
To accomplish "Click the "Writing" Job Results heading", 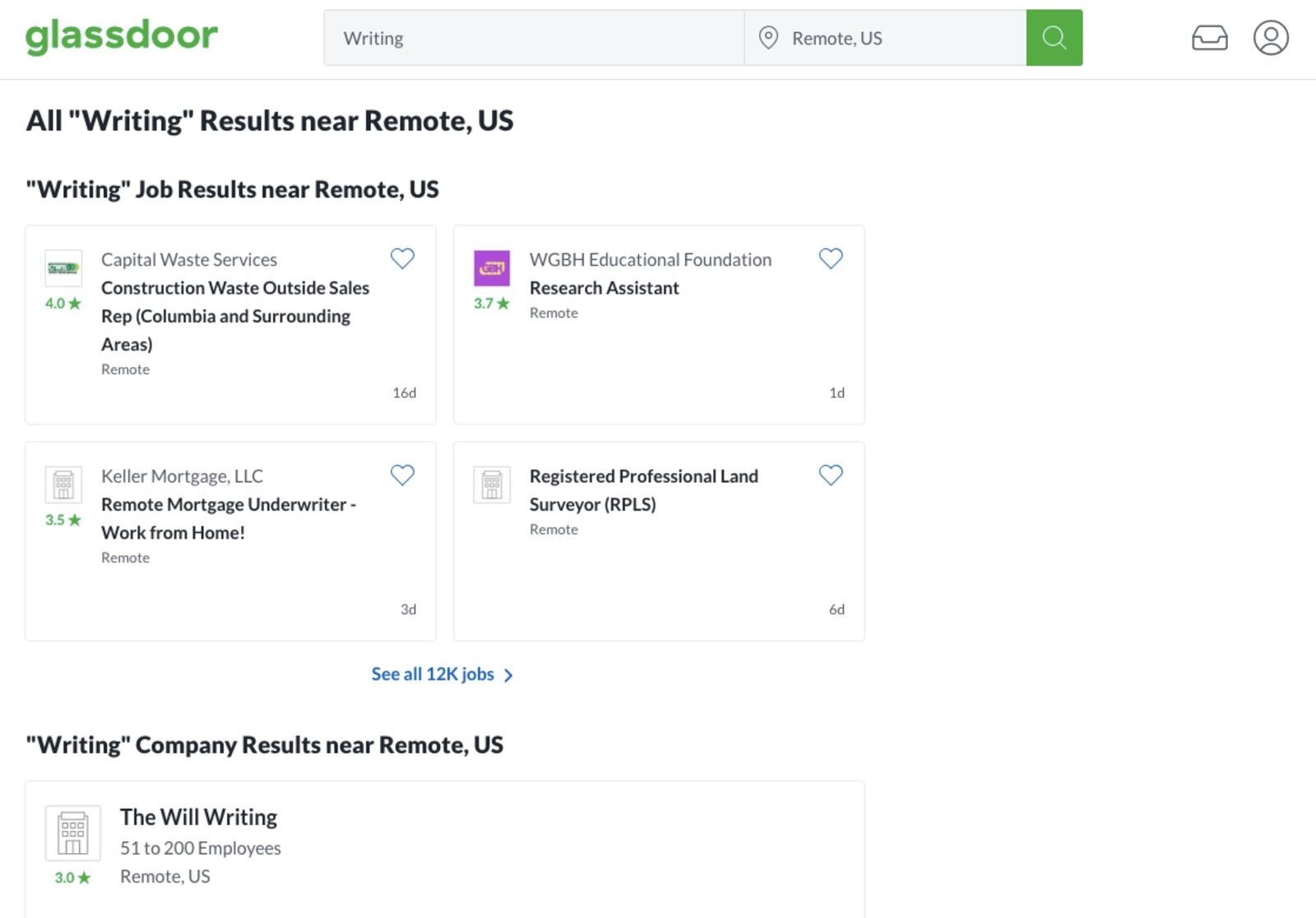I will pyautogui.click(x=232, y=189).
